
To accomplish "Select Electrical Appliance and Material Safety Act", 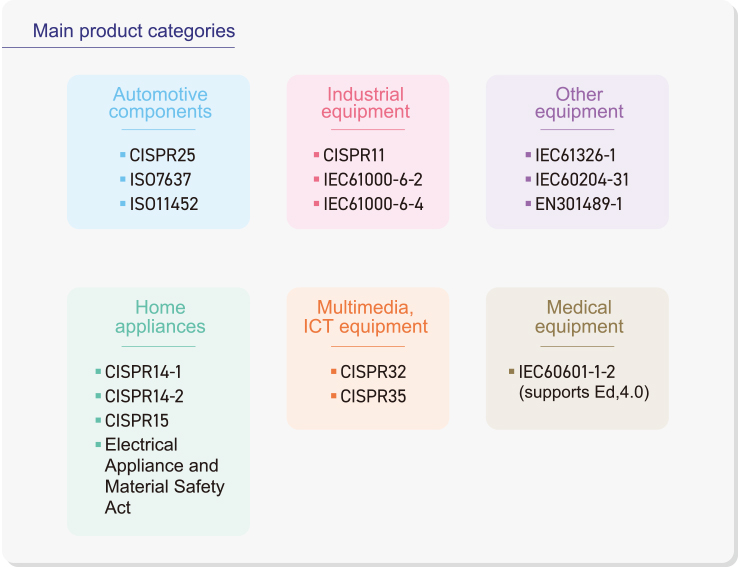I will pyautogui.click(x=163, y=476).
